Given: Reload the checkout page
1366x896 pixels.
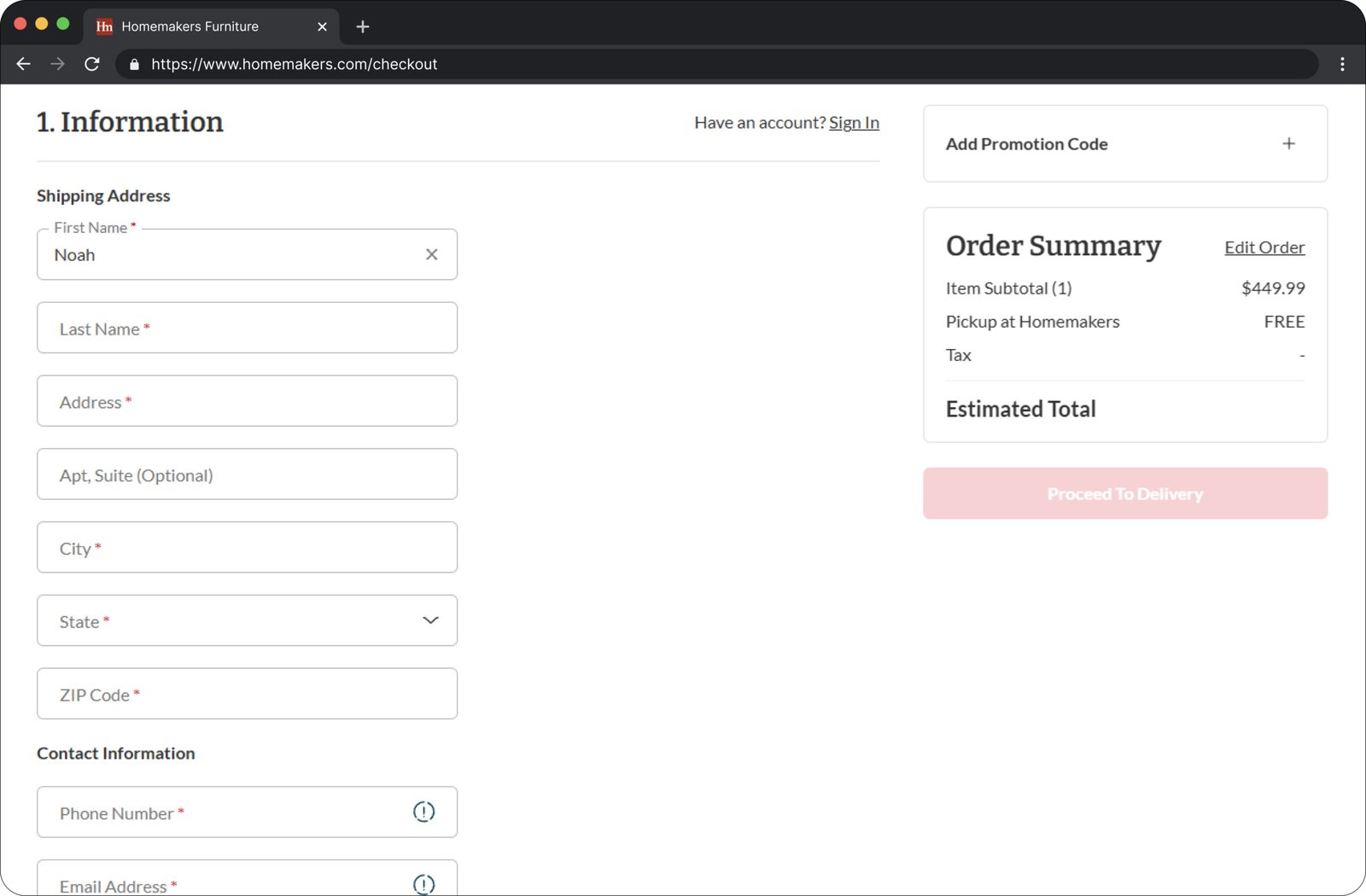Looking at the screenshot, I should coord(92,64).
